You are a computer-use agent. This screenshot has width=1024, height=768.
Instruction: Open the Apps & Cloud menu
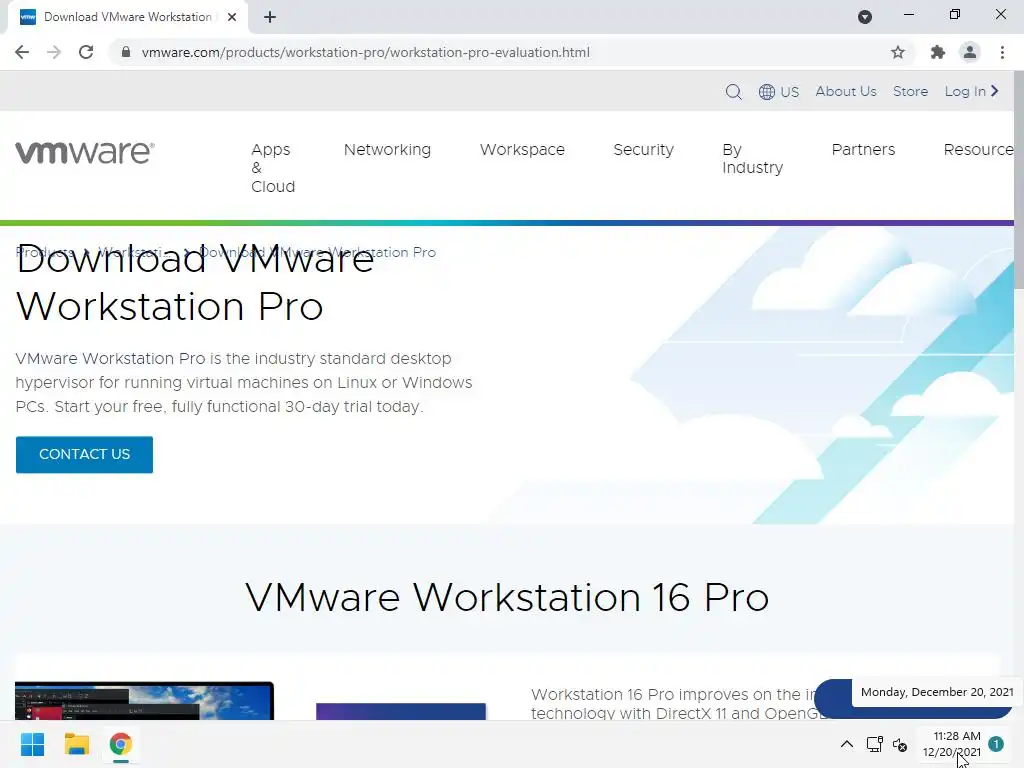click(x=273, y=168)
